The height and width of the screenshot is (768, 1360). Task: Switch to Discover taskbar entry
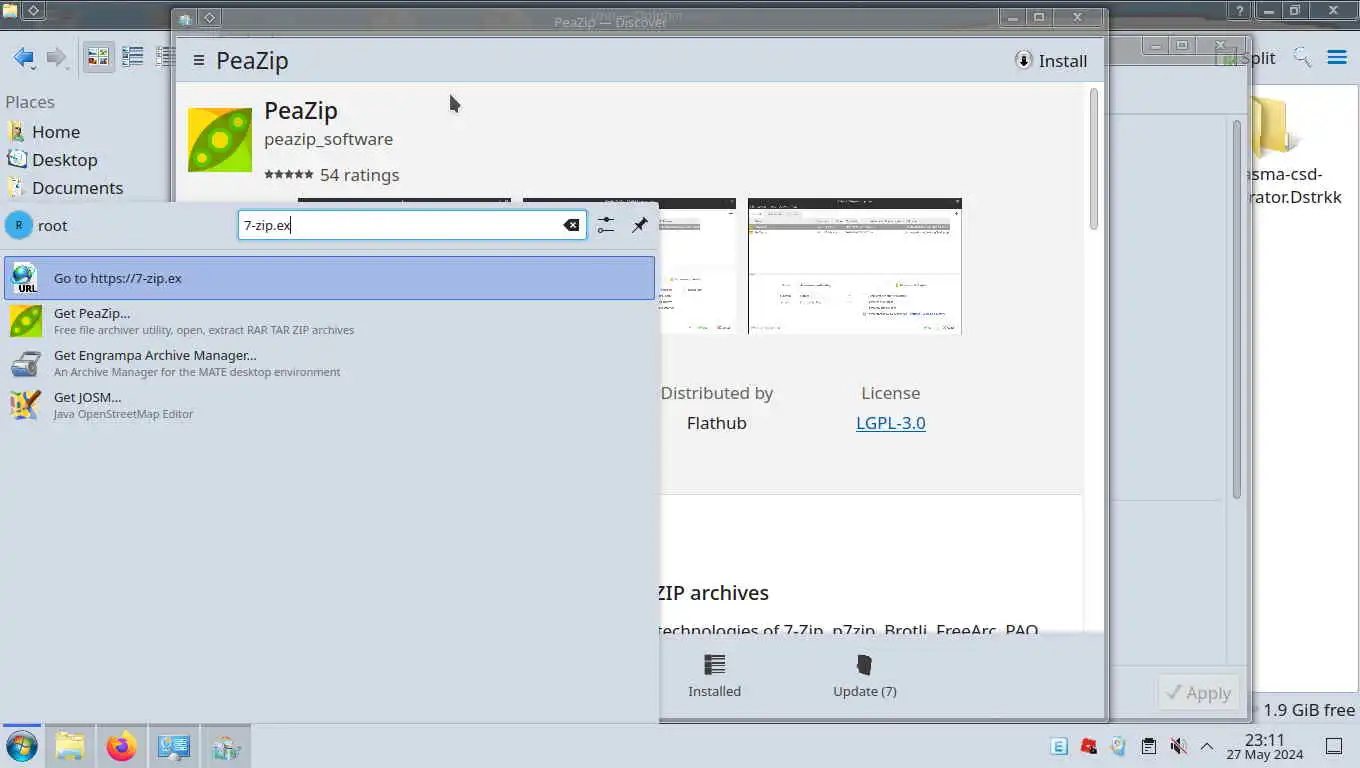[225, 746]
